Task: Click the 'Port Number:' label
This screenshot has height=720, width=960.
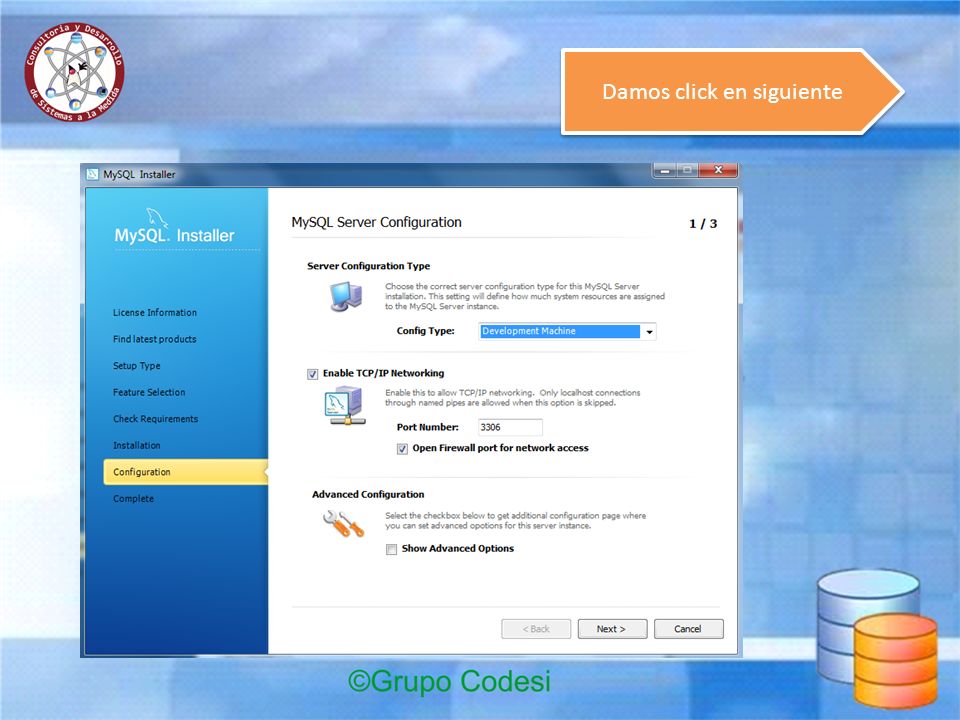Action: [427, 427]
